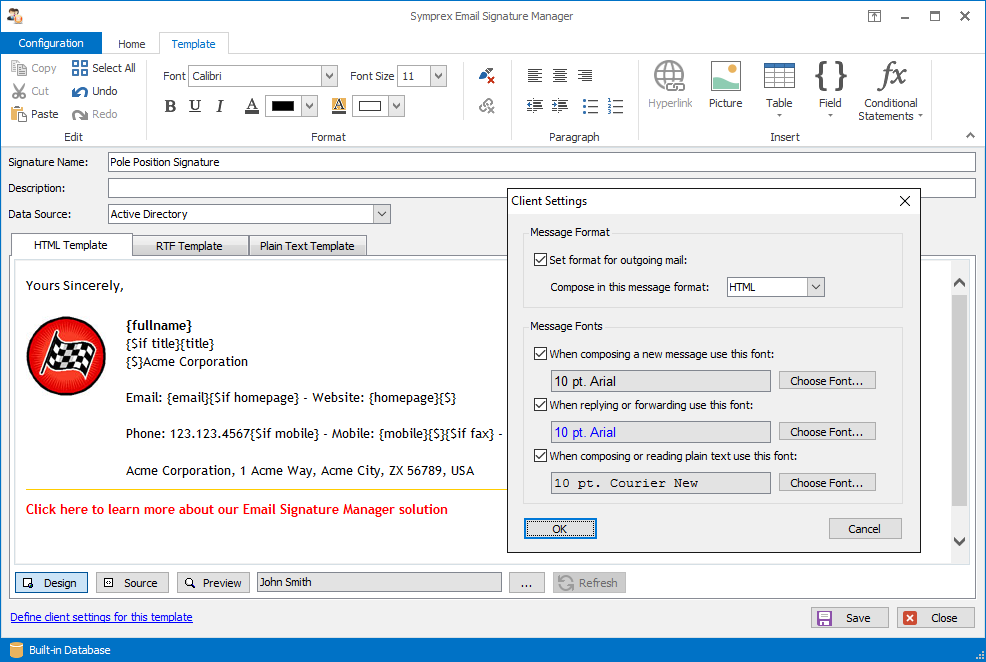Screen dimensions: 986x662
Task: Insert a numbered list
Action: pos(615,106)
